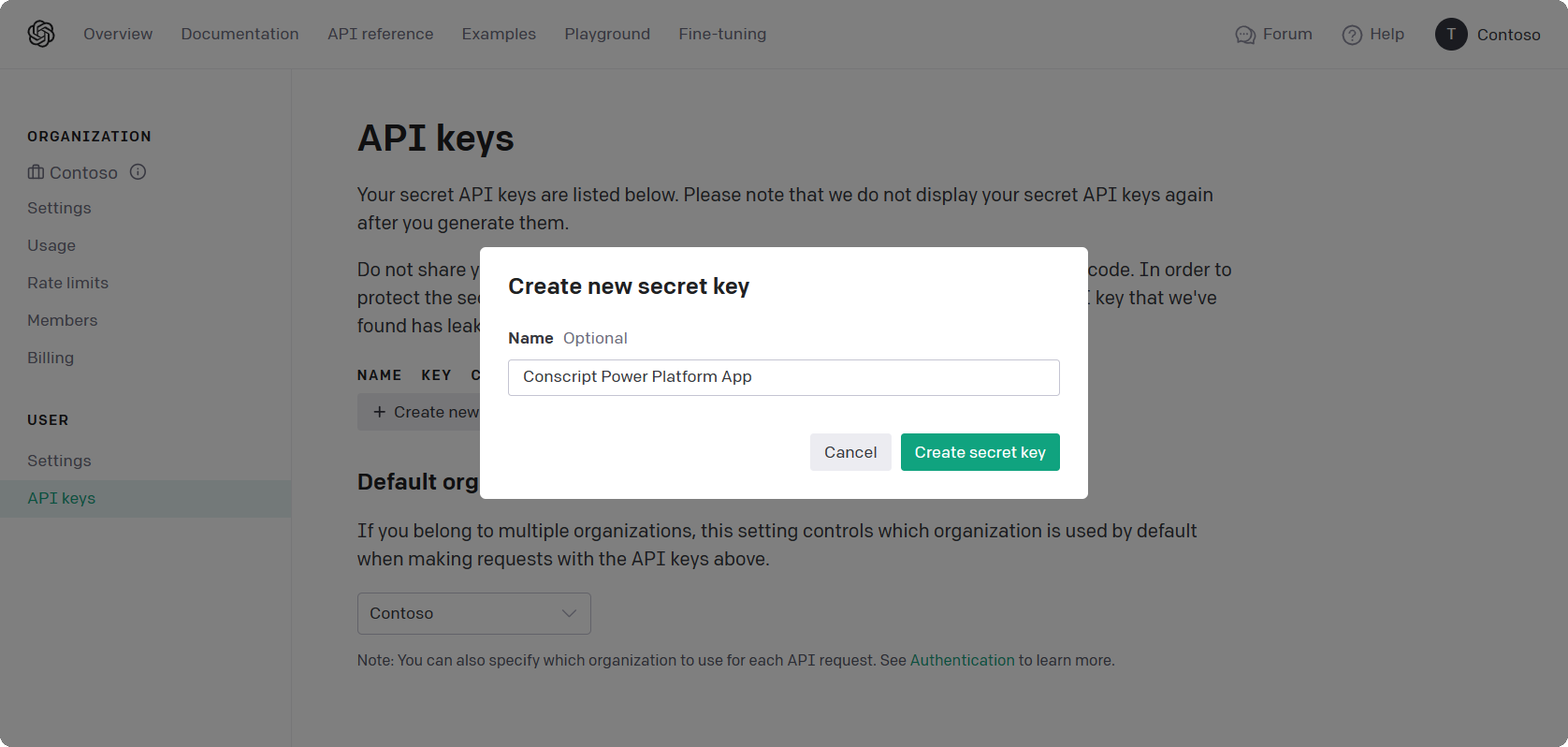
Task: Click the Contoso organization building icon
Action: [36, 172]
